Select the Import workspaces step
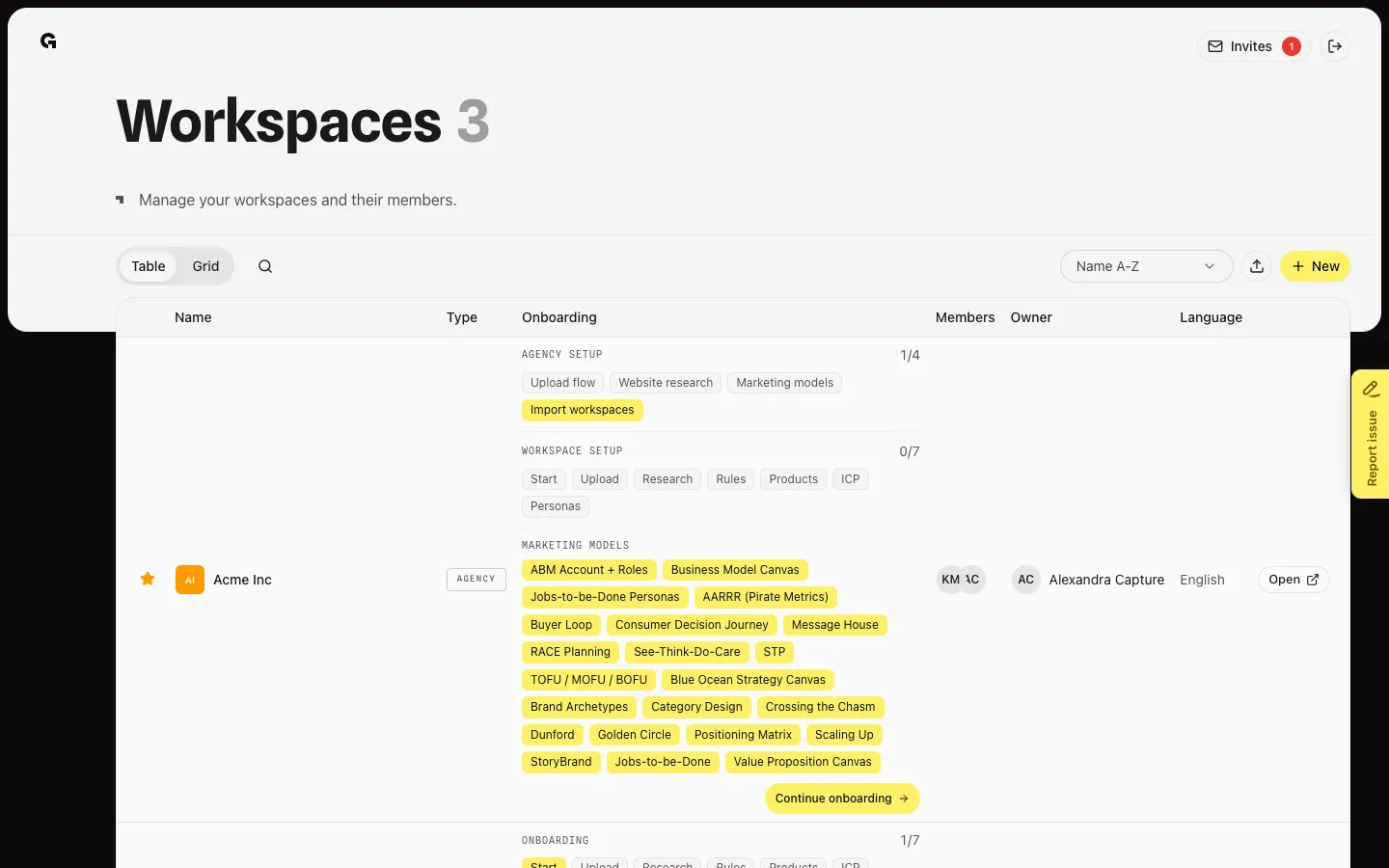Image resolution: width=1389 pixels, height=868 pixels. 583,410
